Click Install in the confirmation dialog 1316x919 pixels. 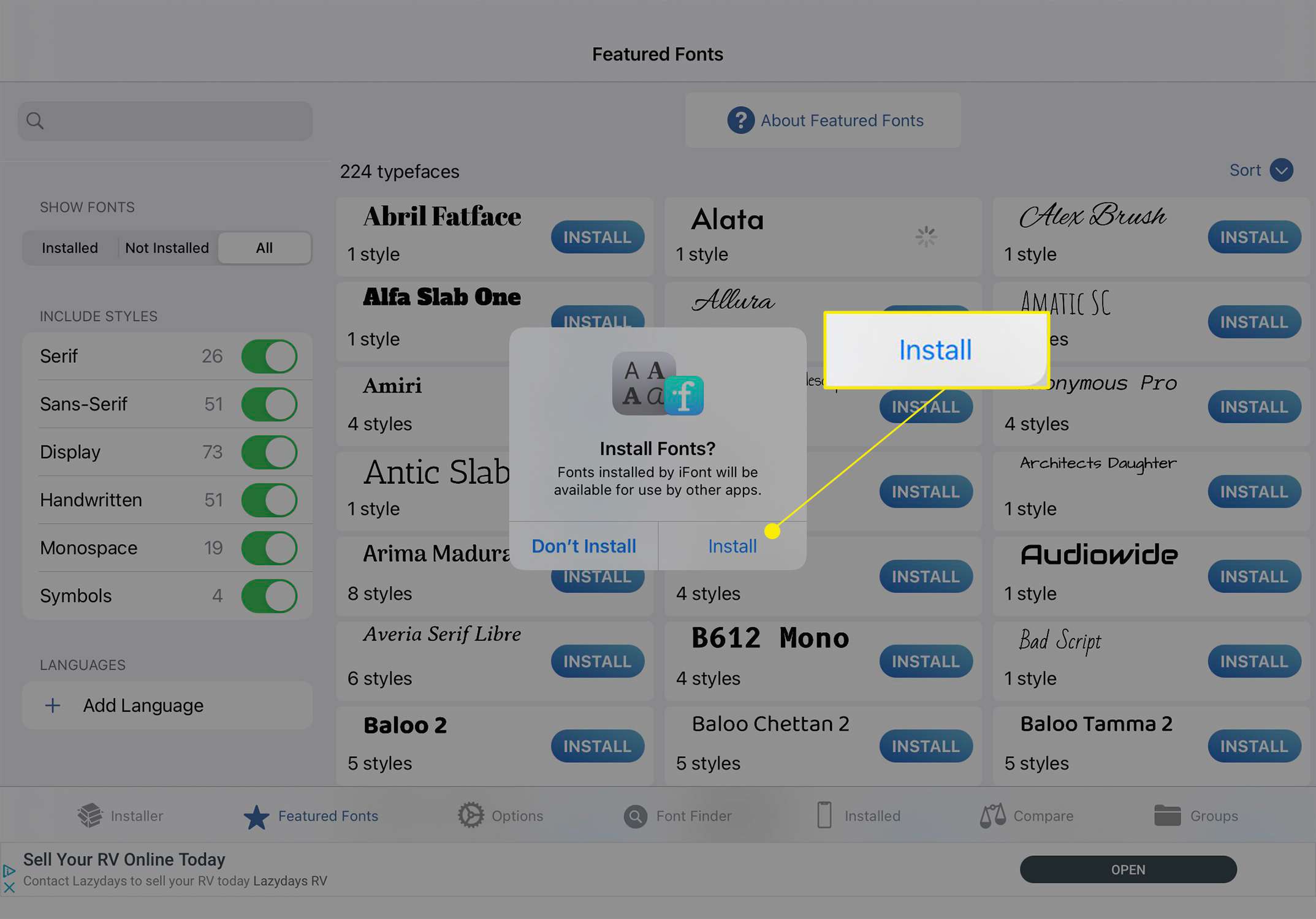tap(732, 545)
